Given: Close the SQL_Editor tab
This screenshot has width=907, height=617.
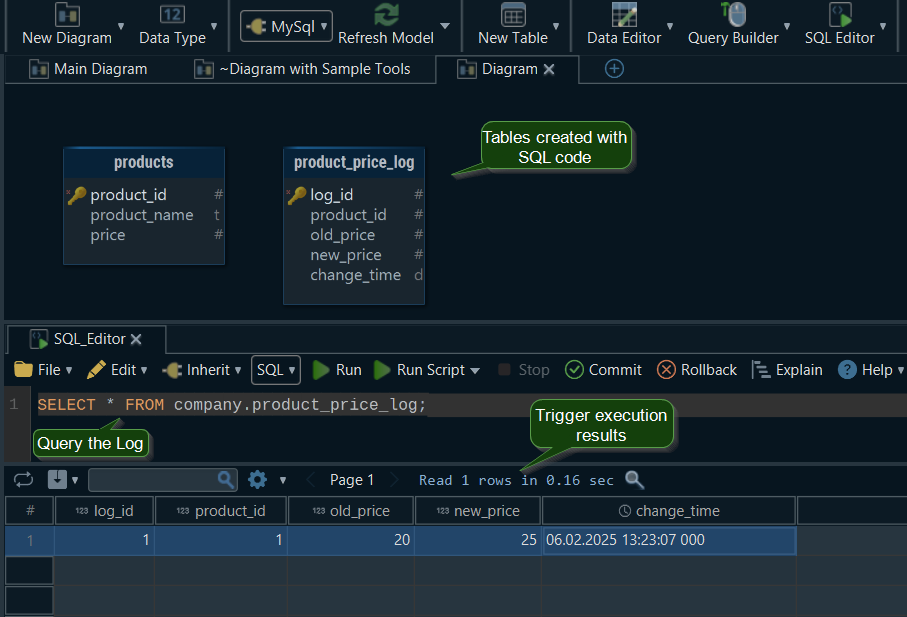Looking at the screenshot, I should pyautogui.click(x=136, y=339).
